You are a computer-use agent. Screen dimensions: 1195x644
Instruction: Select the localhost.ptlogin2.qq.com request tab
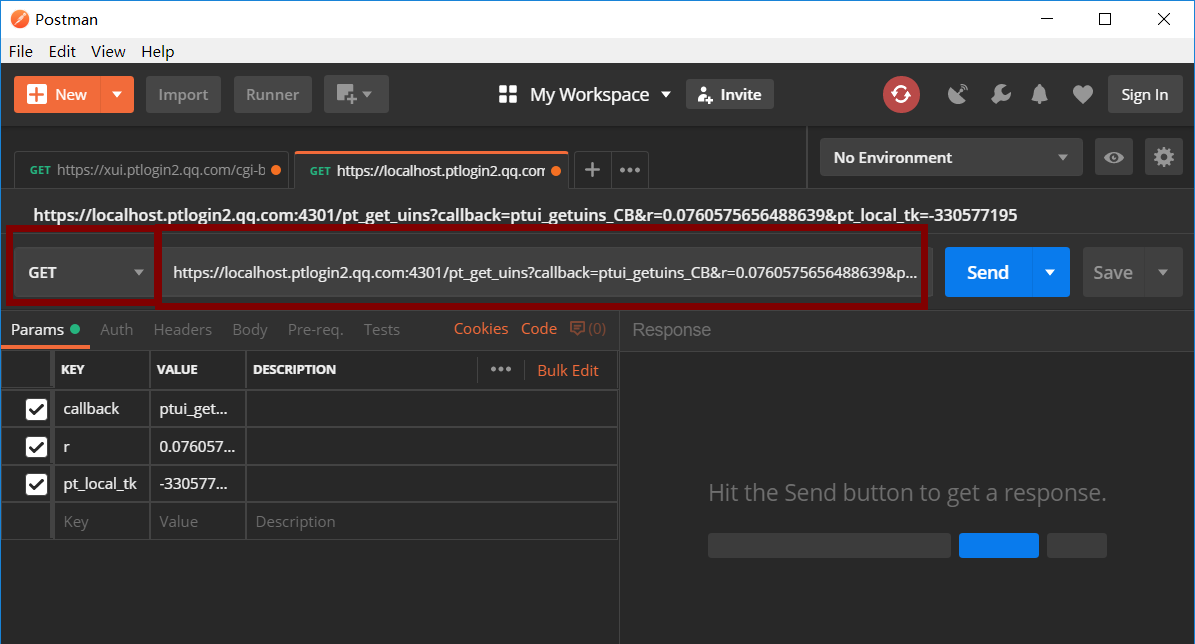coord(431,170)
